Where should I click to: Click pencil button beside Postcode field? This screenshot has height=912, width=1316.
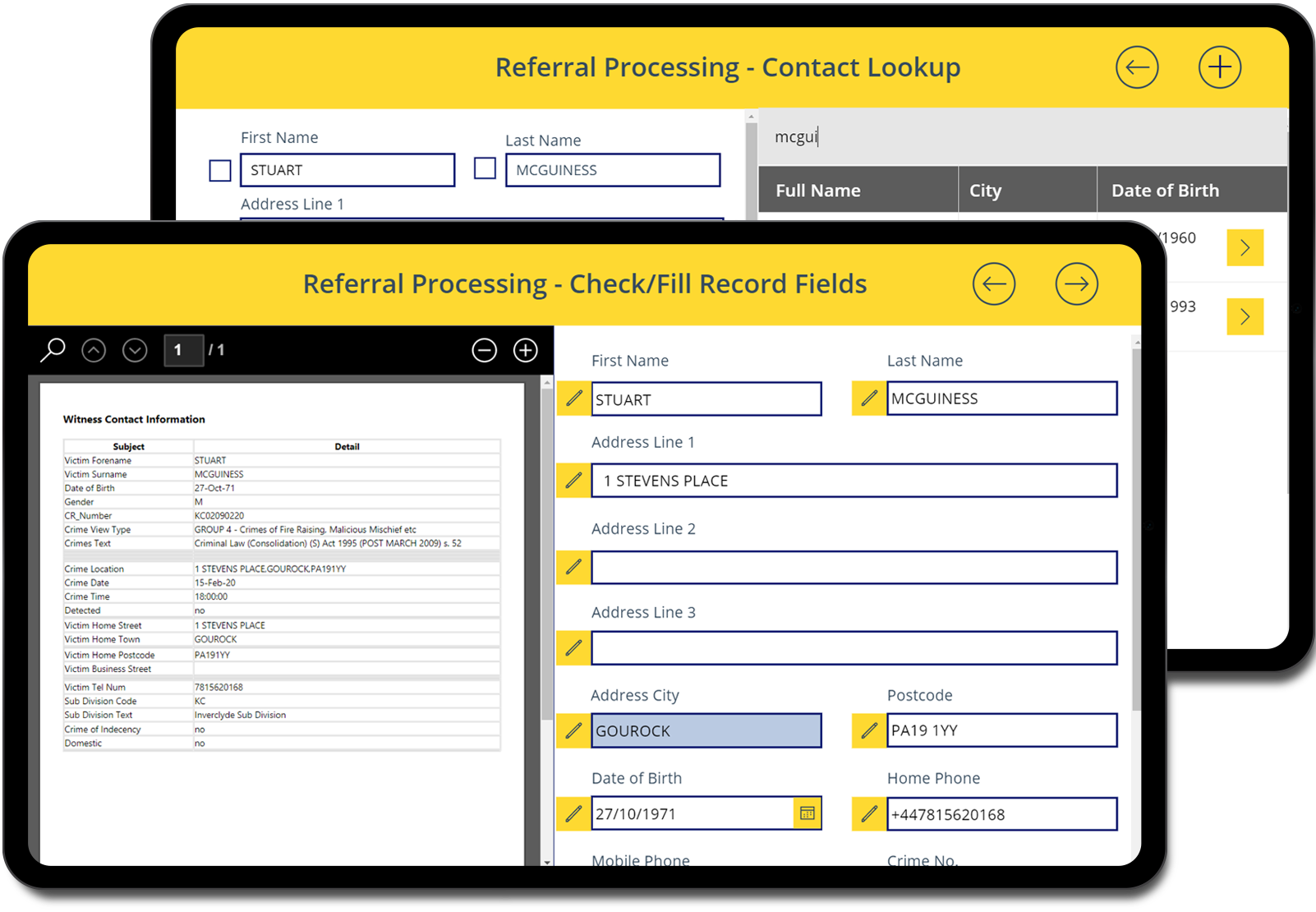(x=869, y=730)
